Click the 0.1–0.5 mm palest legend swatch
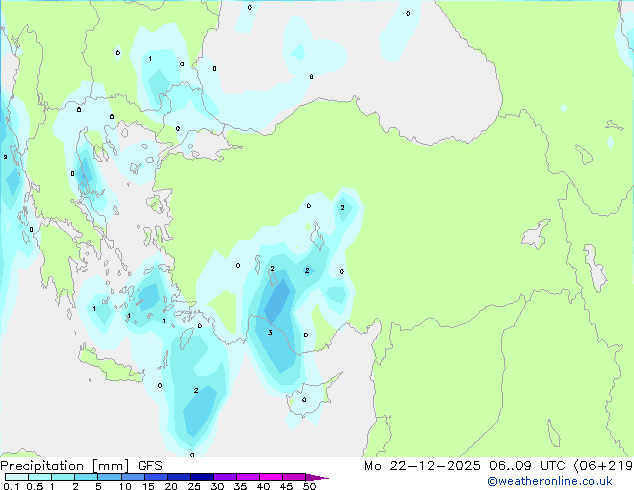The height and width of the screenshot is (490, 634). (17, 477)
